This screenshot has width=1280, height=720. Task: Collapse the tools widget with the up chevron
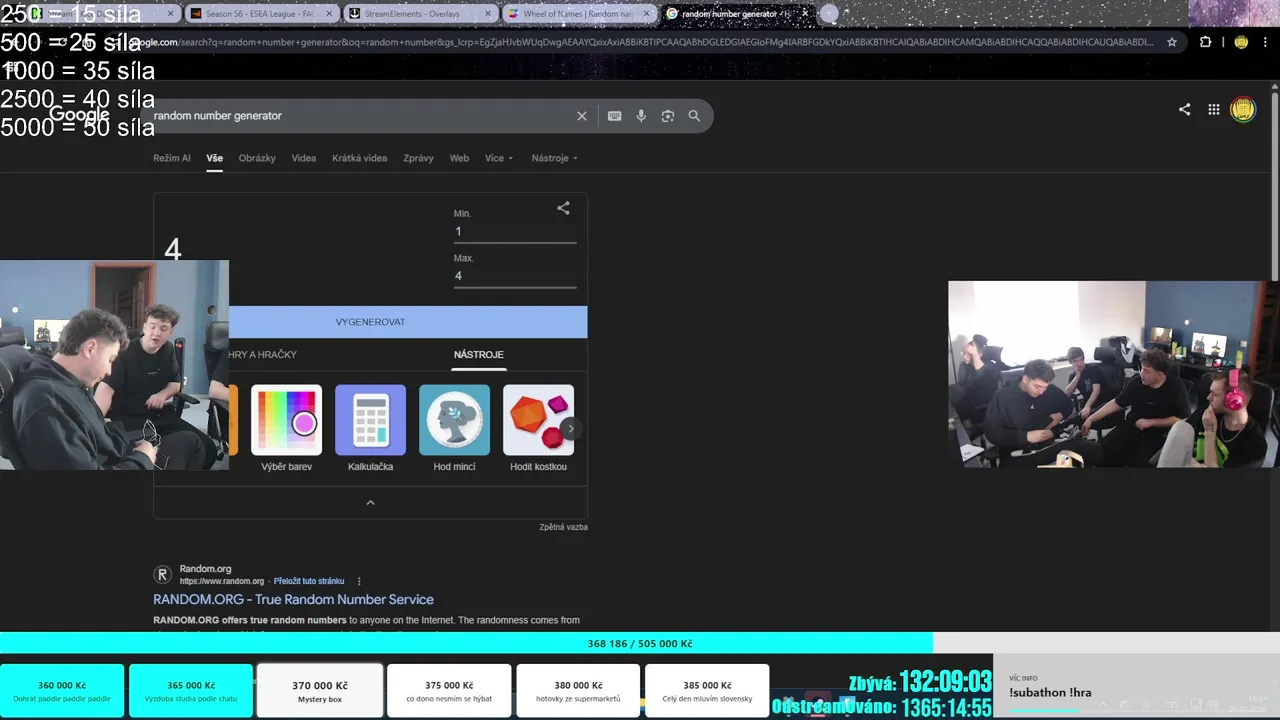point(370,502)
